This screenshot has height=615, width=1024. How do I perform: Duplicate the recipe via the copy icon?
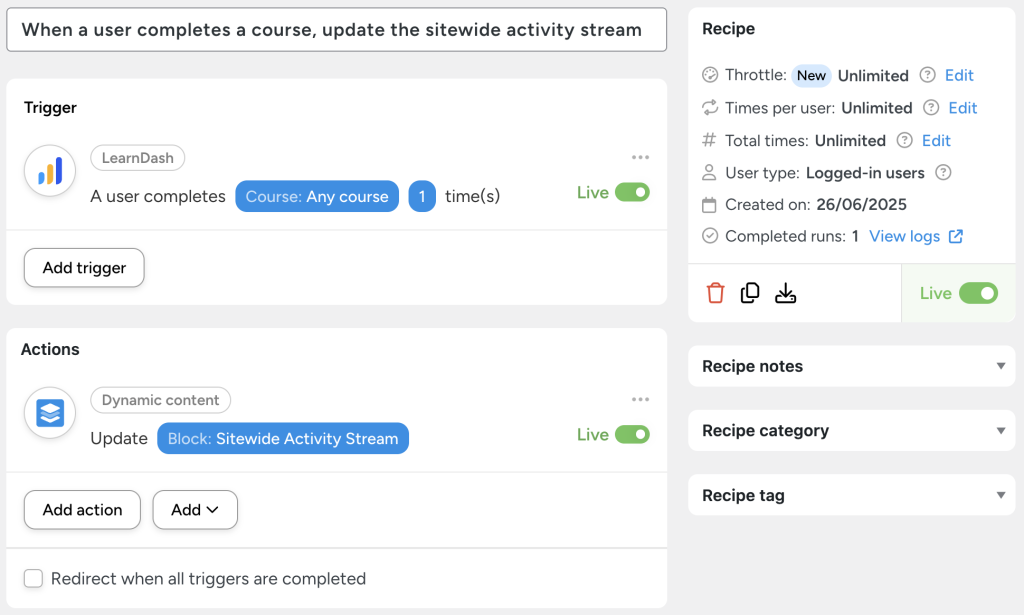coord(750,292)
